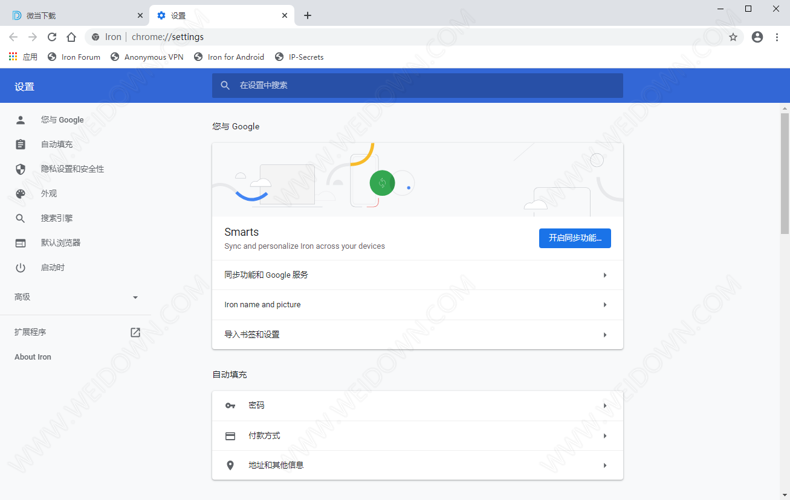790x500 pixels.
Task: Close the 设置 tab
Action: coord(285,16)
